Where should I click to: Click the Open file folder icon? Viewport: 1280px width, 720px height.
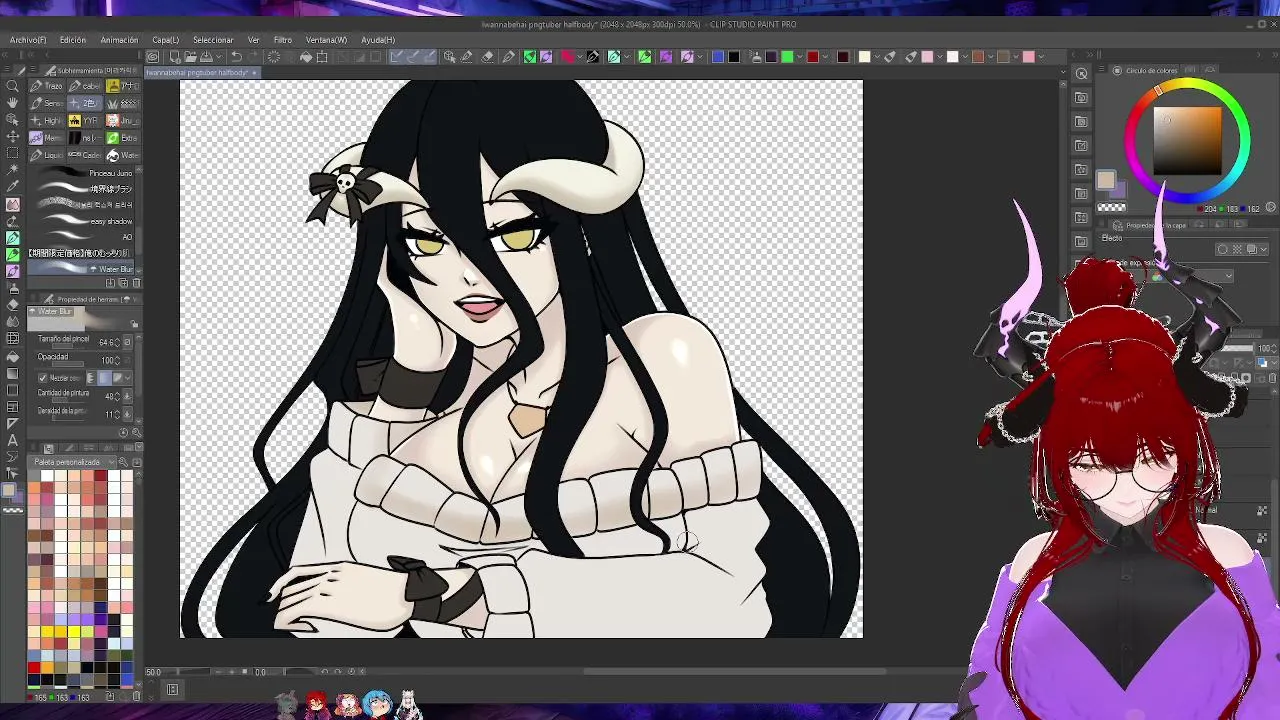click(x=190, y=57)
